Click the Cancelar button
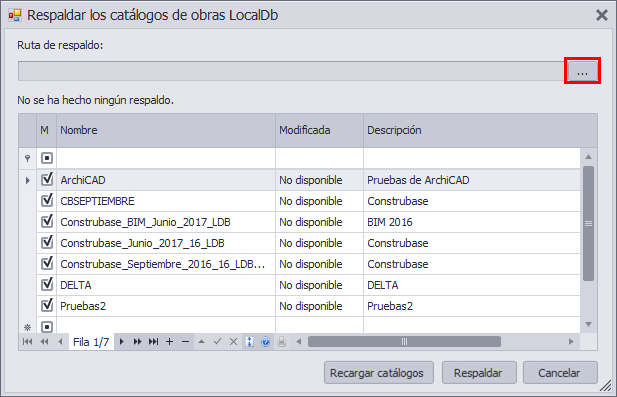This screenshot has height=397, width=617. (x=560, y=373)
